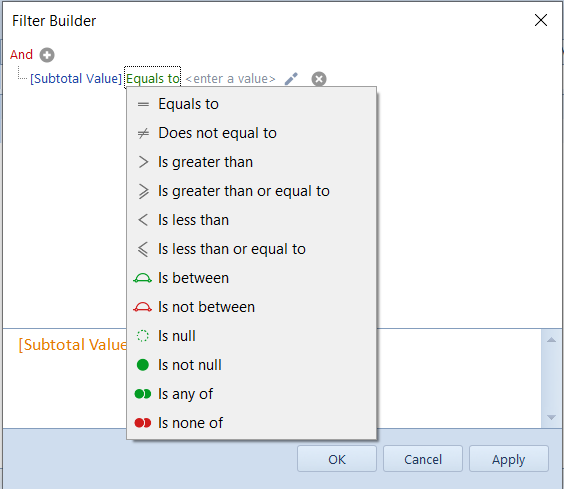Pick the red arc Is not between icon
564x489 pixels.
[x=142, y=307]
